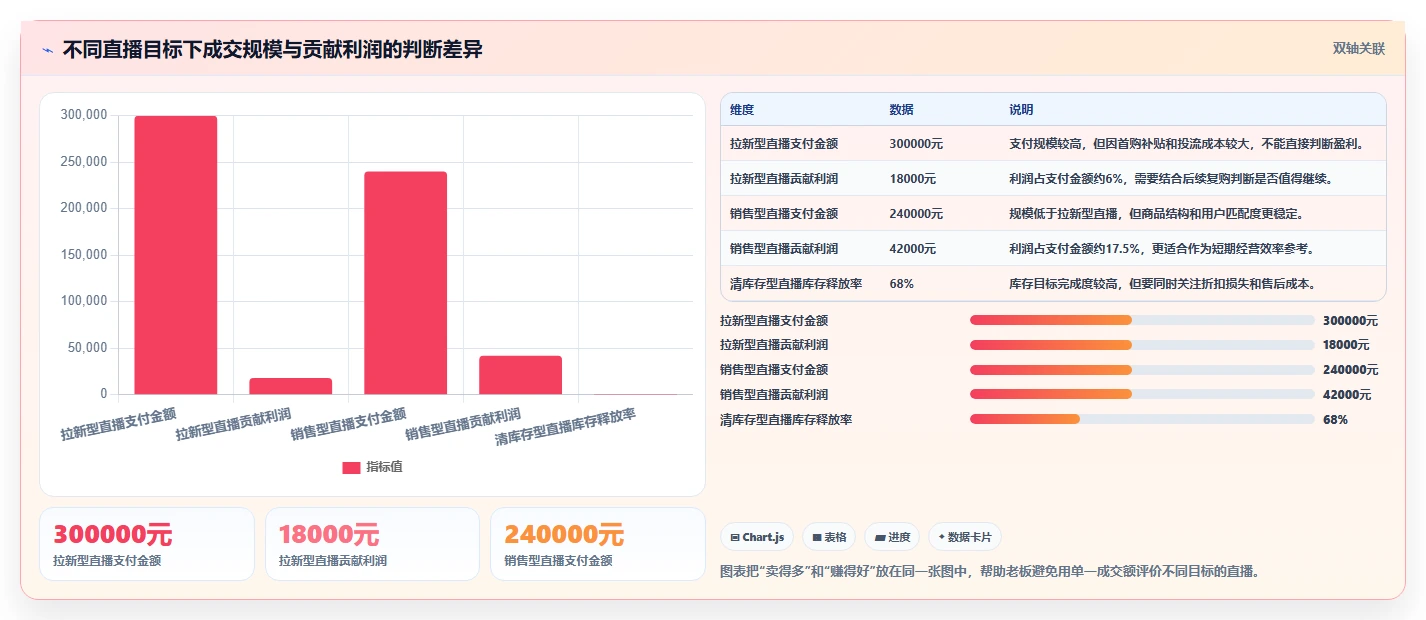This screenshot has height=620, width=1426.
Task: Click the 300,000 y-axis label
Action: [x=84, y=115]
